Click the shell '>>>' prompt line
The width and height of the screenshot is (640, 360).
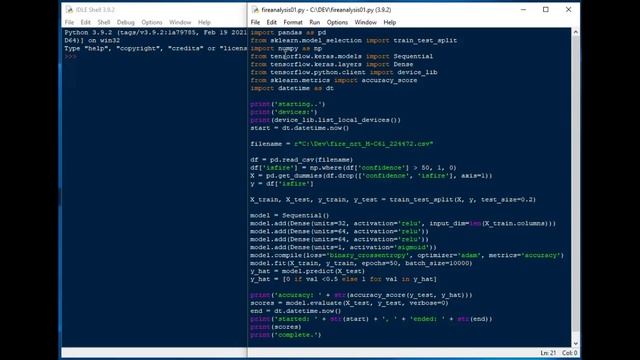point(71,56)
